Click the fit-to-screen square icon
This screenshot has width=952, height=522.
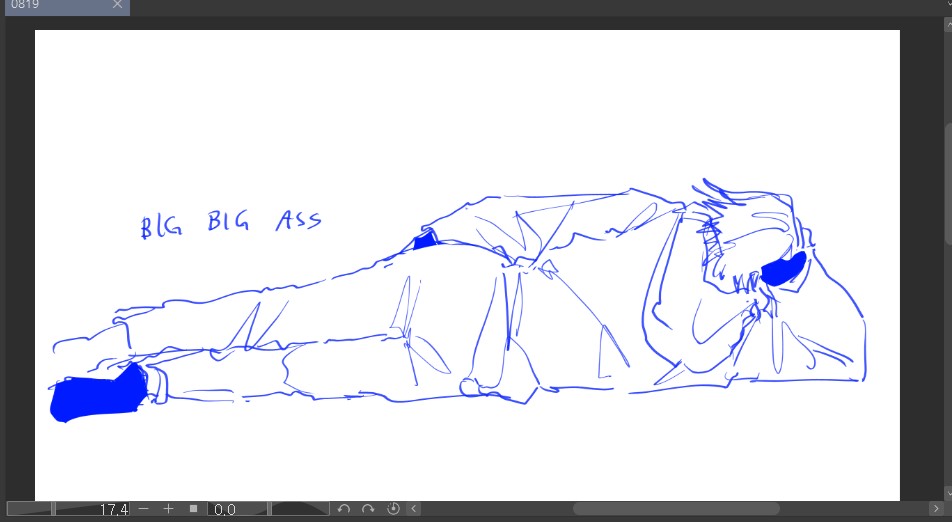193,509
